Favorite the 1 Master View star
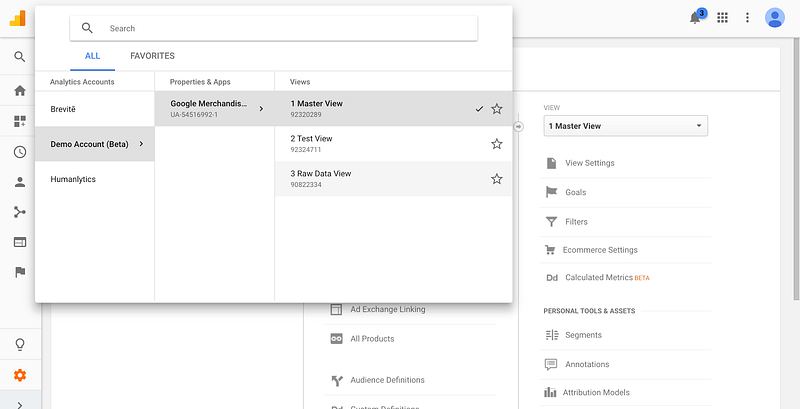This screenshot has height=409, width=800. click(496, 109)
